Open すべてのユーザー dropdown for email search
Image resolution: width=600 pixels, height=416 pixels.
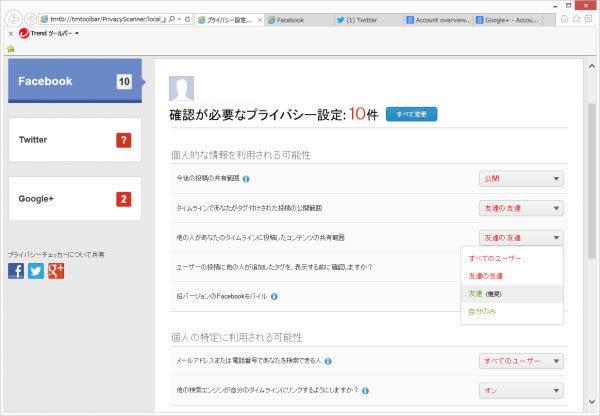(x=521, y=361)
